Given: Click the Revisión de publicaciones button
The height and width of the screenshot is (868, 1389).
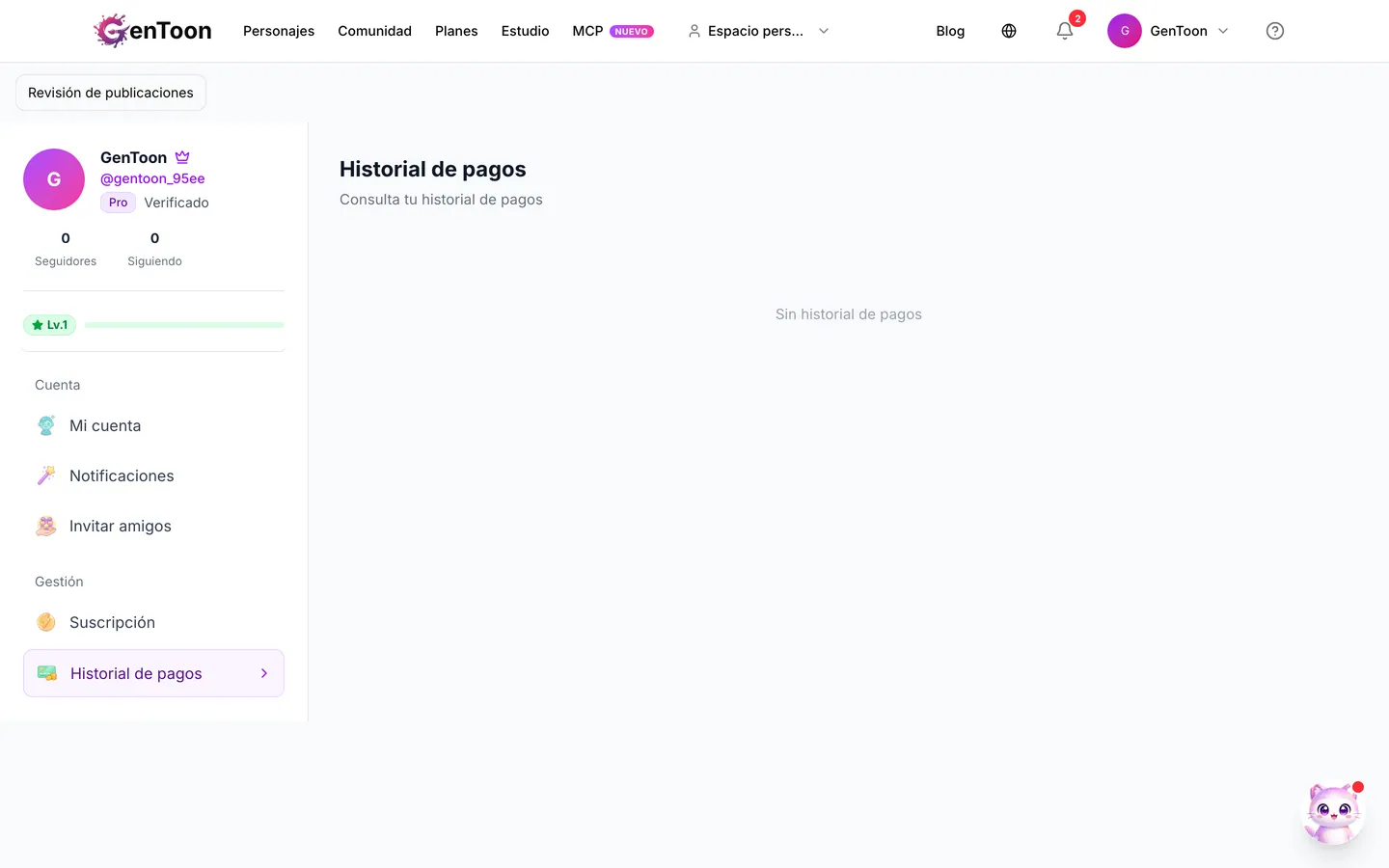Looking at the screenshot, I should point(111,93).
